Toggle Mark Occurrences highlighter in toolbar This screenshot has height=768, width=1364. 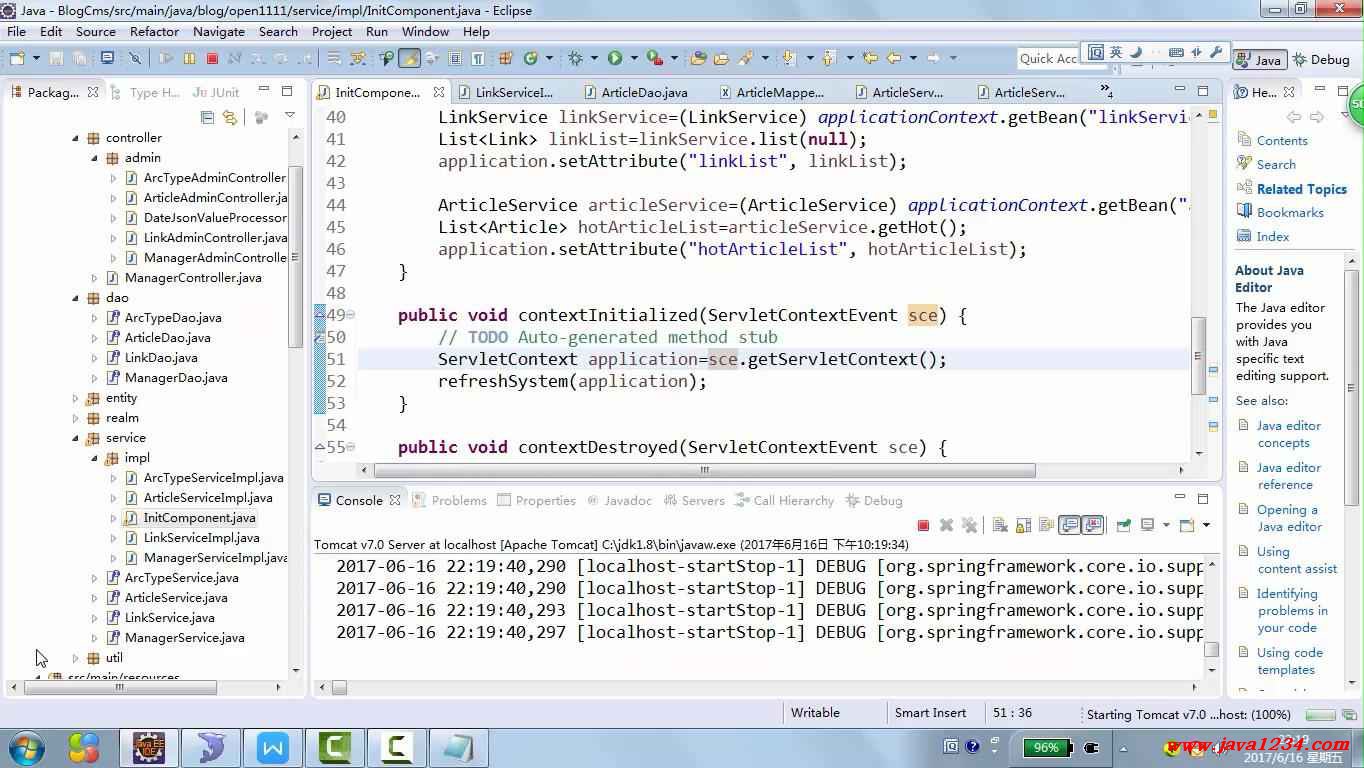point(409,58)
